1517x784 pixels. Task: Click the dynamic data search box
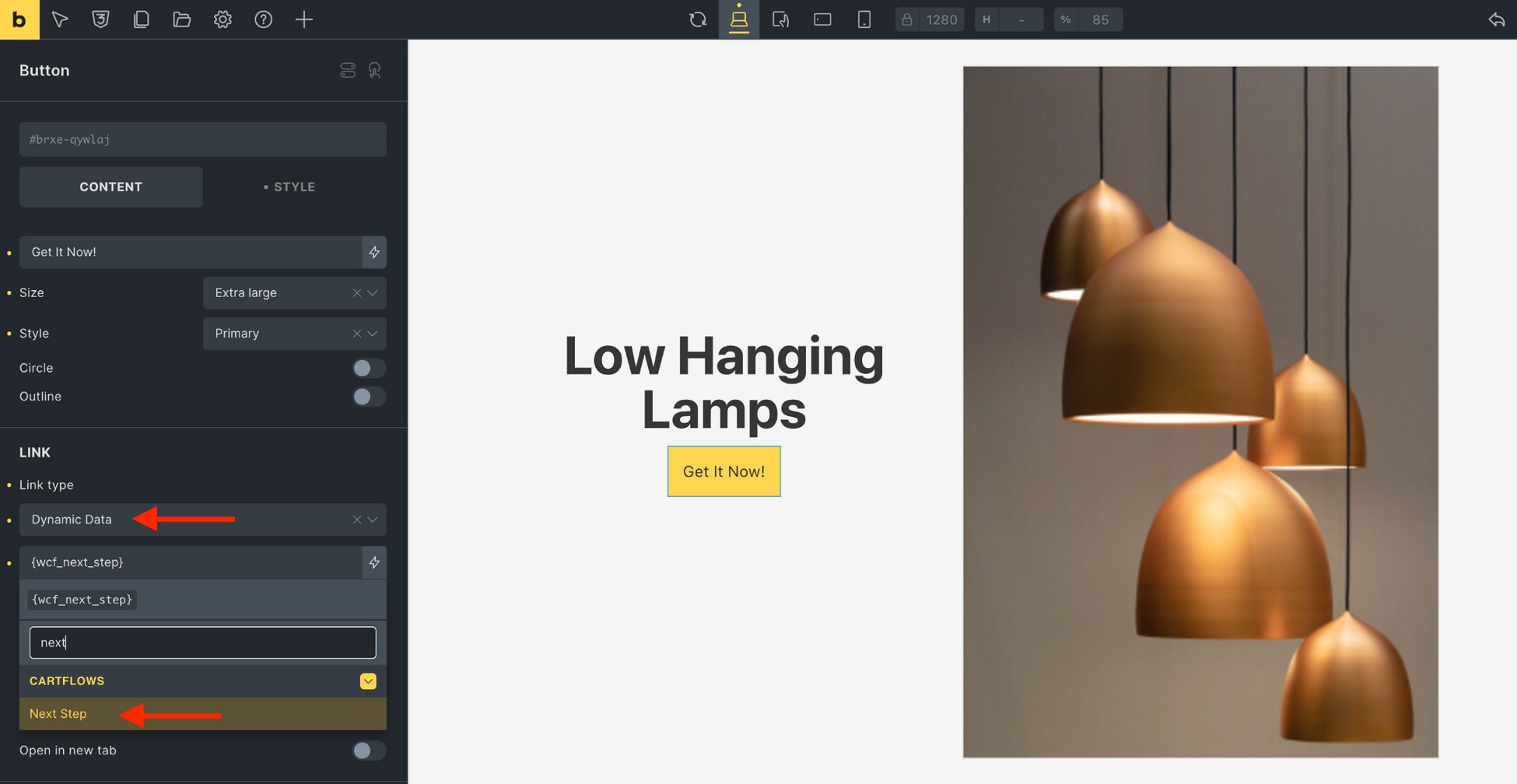tap(202, 642)
